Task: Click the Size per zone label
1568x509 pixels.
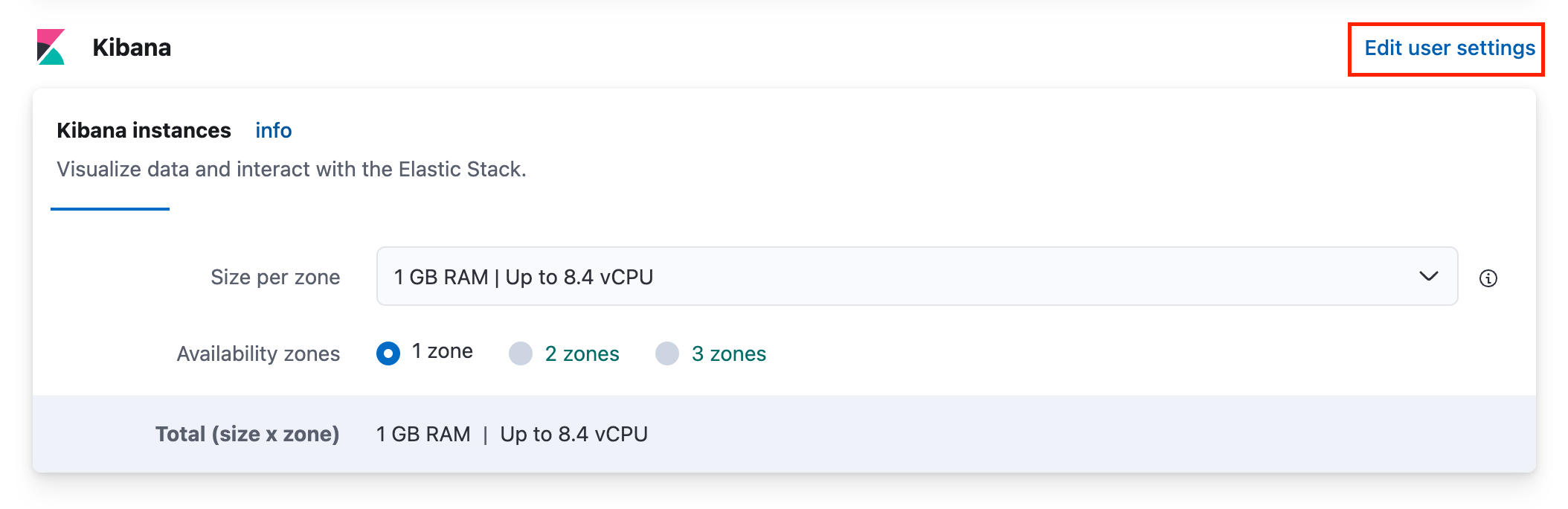Action: pyautogui.click(x=275, y=277)
